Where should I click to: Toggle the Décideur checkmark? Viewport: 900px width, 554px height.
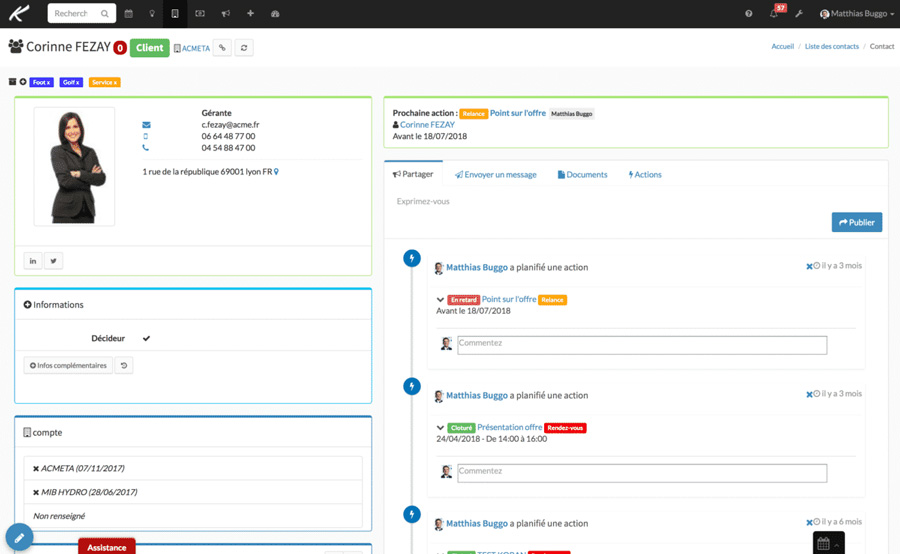146,339
